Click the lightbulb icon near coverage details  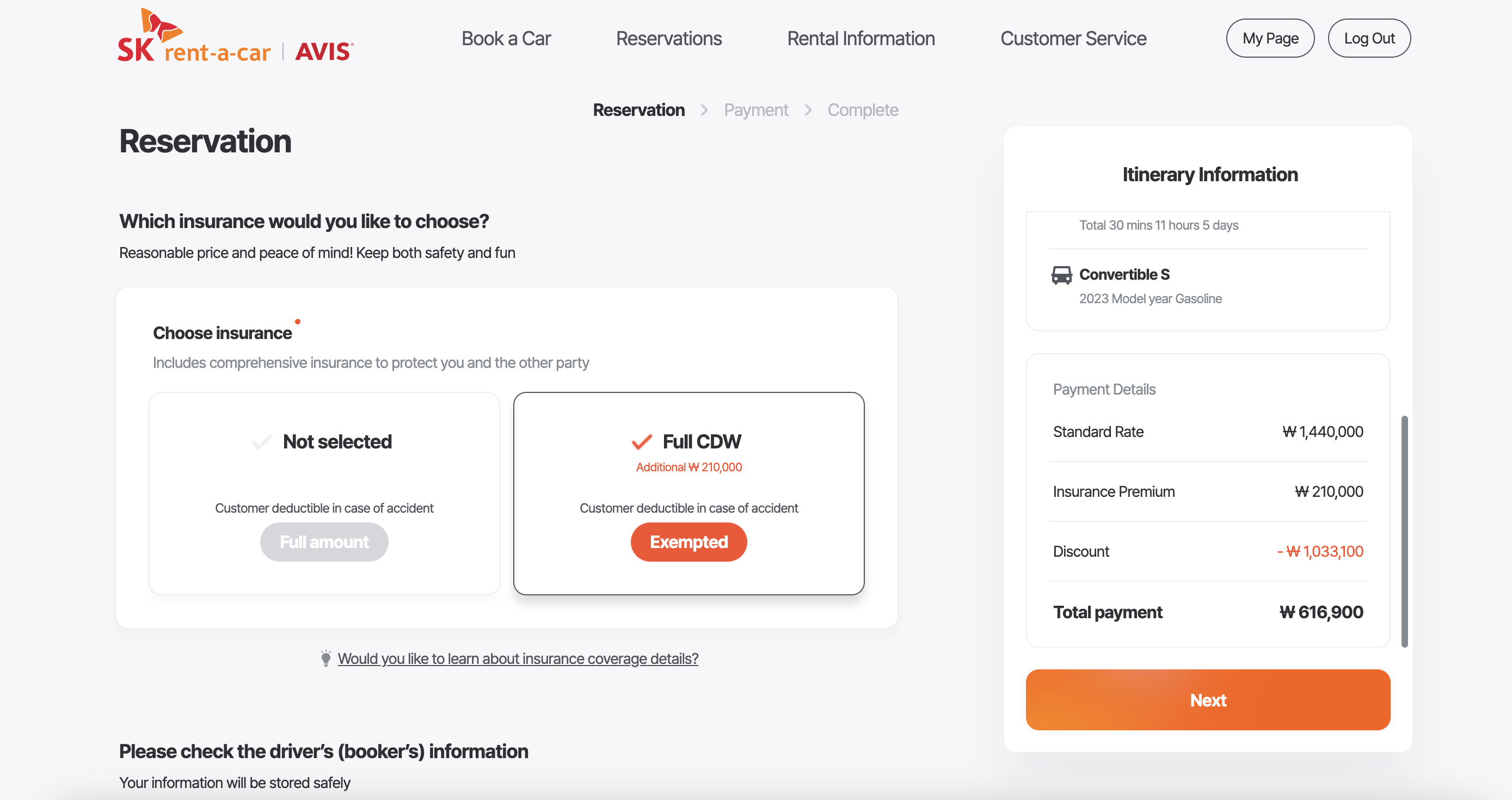[x=326, y=658]
